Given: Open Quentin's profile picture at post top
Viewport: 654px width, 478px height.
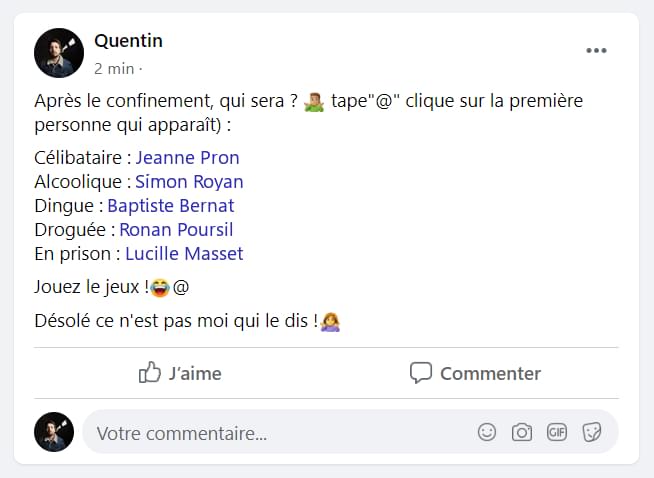Looking at the screenshot, I should coord(59,53).
